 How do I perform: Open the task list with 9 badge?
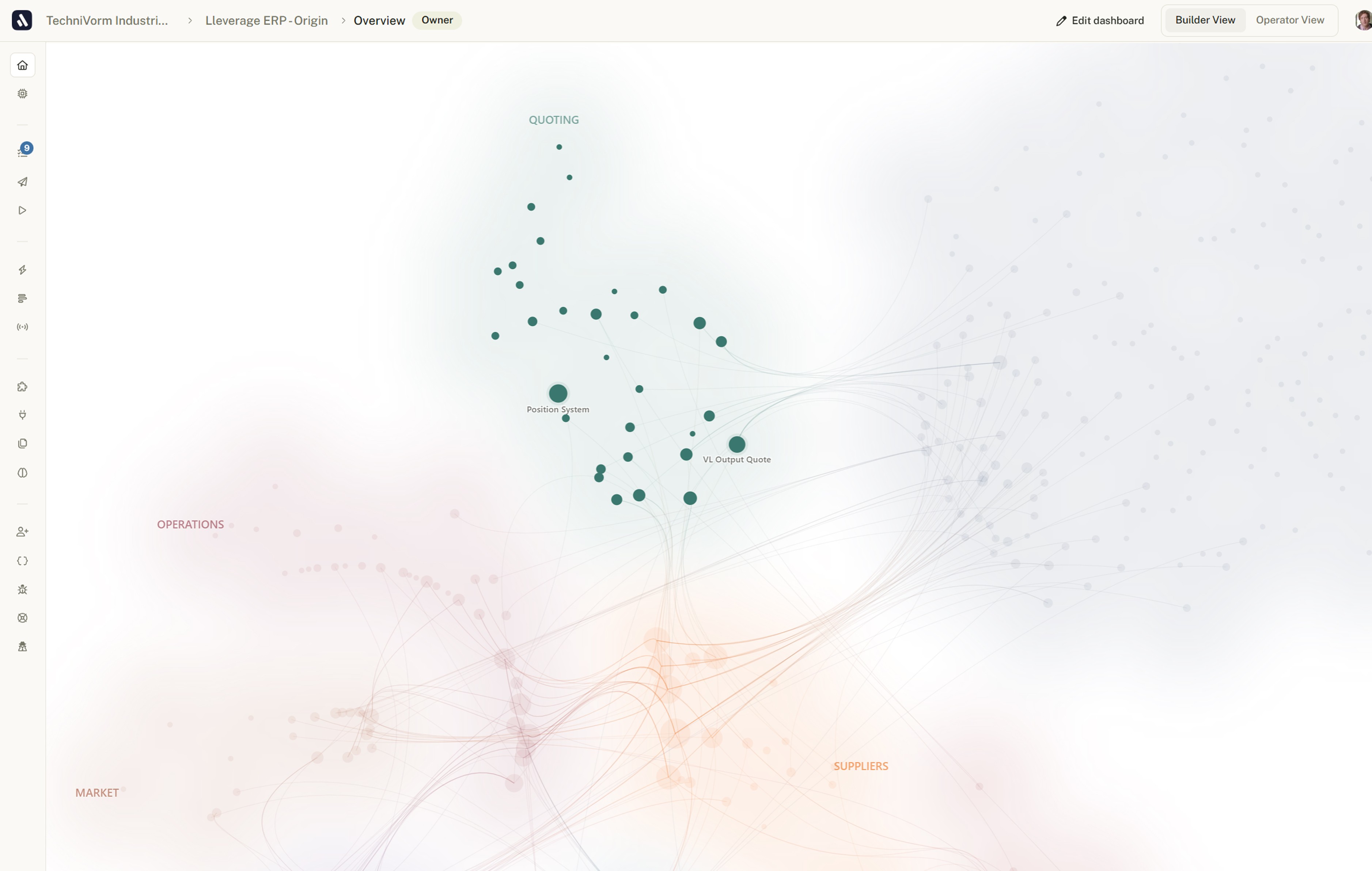tap(22, 152)
